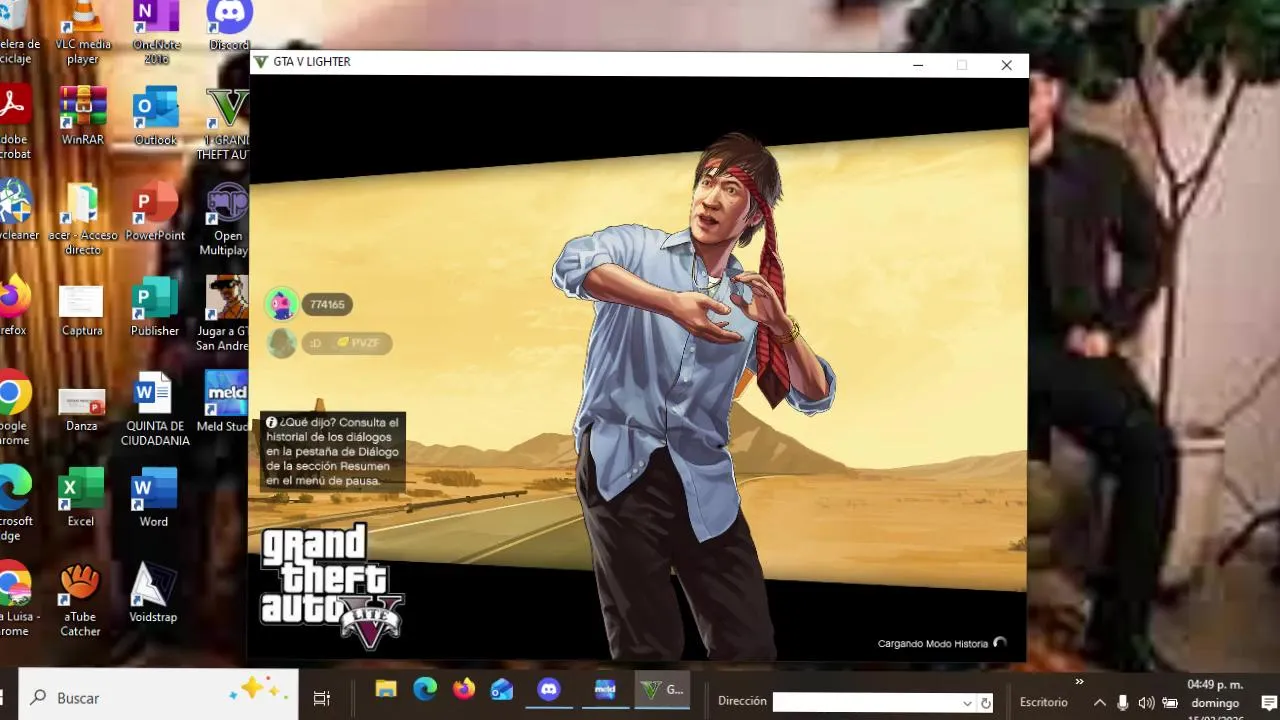The height and width of the screenshot is (720, 1280).
Task: Select the acer - Acceso directo folder
Action: (83, 218)
